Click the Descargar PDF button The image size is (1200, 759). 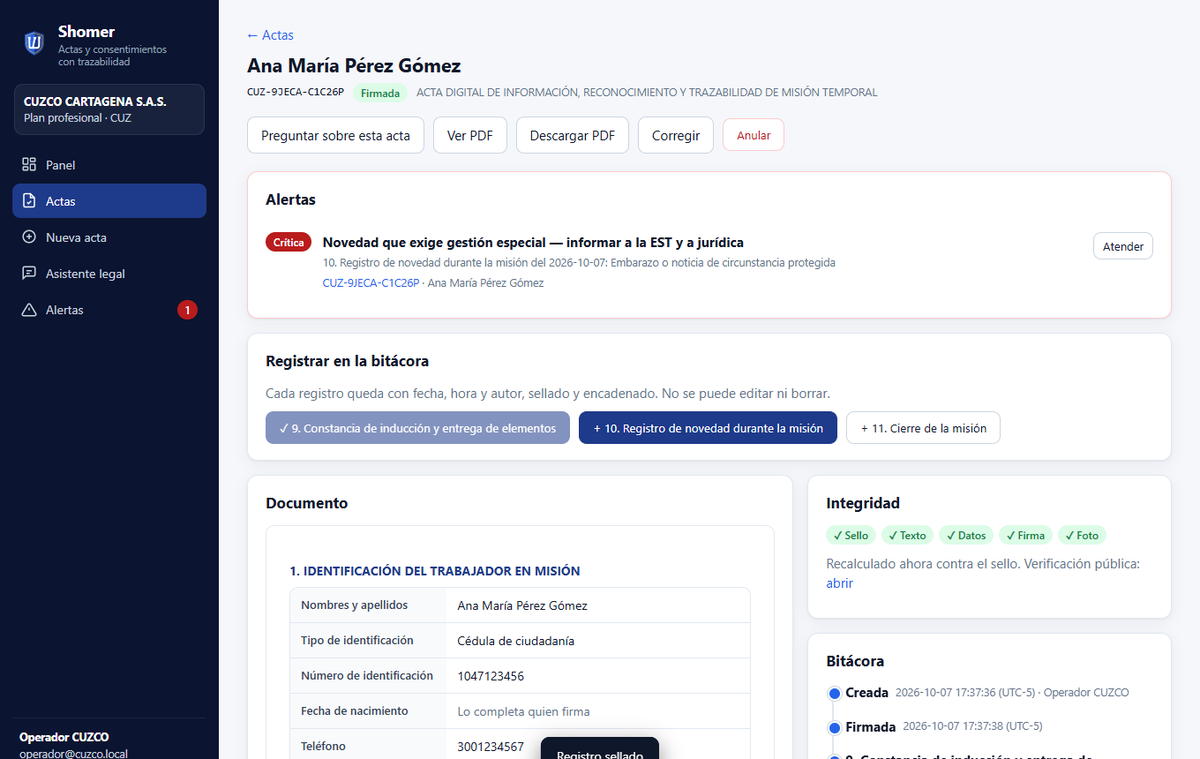(572, 136)
